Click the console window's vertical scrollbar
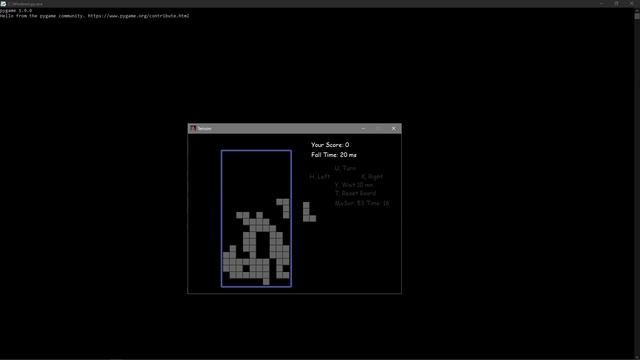Image resolution: width=640 pixels, height=360 pixels. (x=637, y=183)
